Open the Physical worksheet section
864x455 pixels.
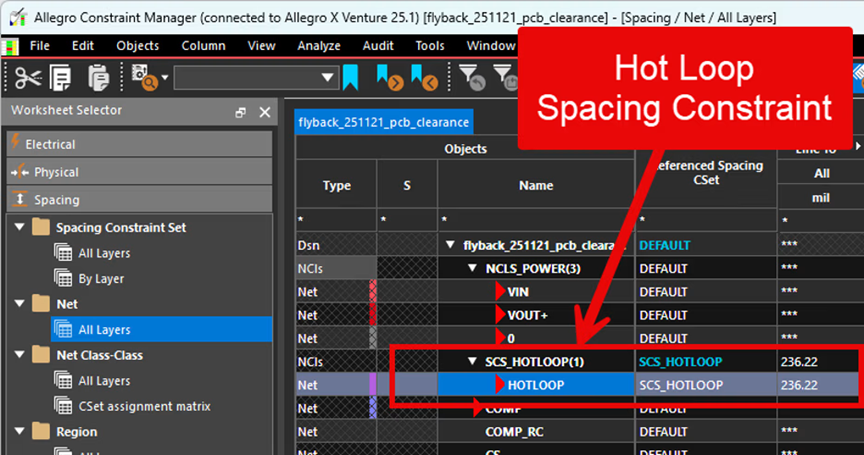pos(140,172)
